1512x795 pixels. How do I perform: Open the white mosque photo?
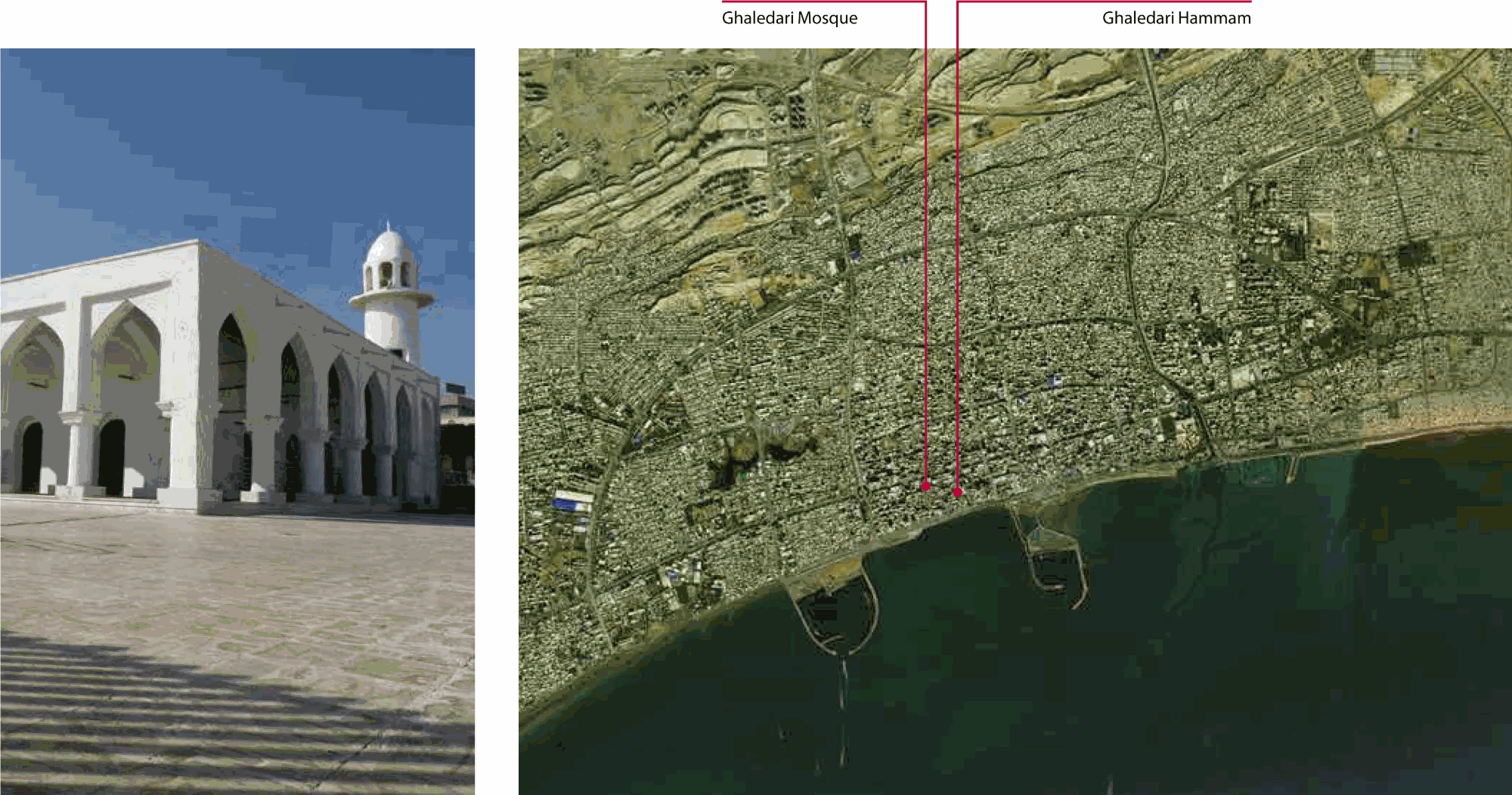click(237, 421)
